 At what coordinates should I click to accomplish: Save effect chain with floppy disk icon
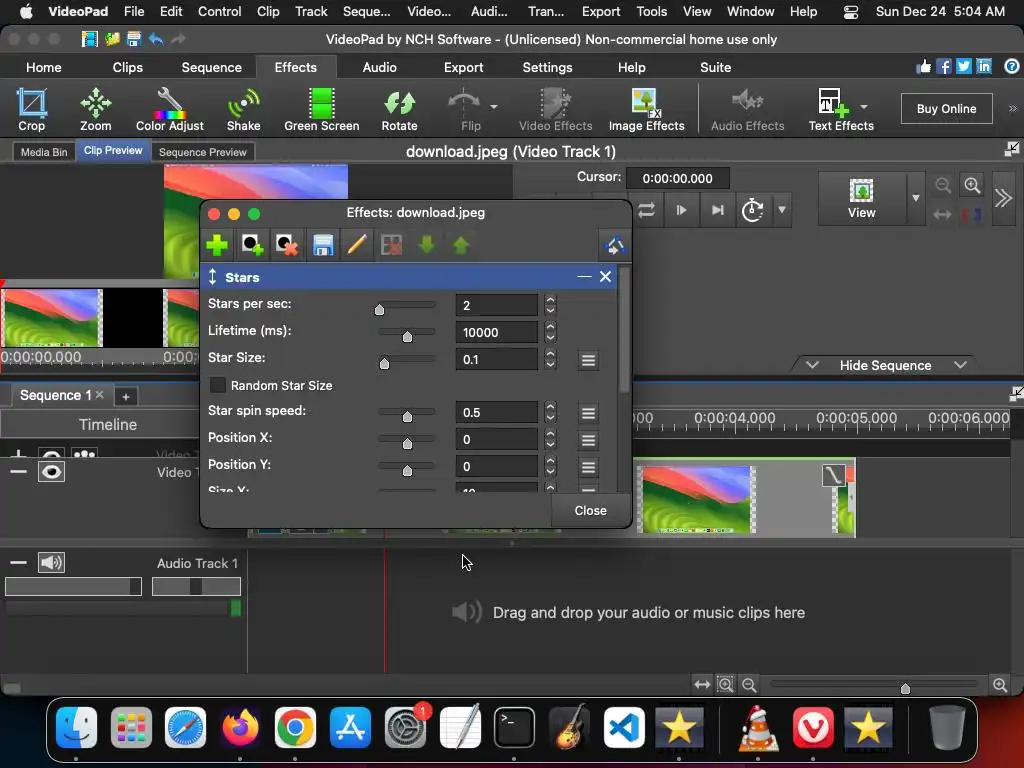[323, 246]
